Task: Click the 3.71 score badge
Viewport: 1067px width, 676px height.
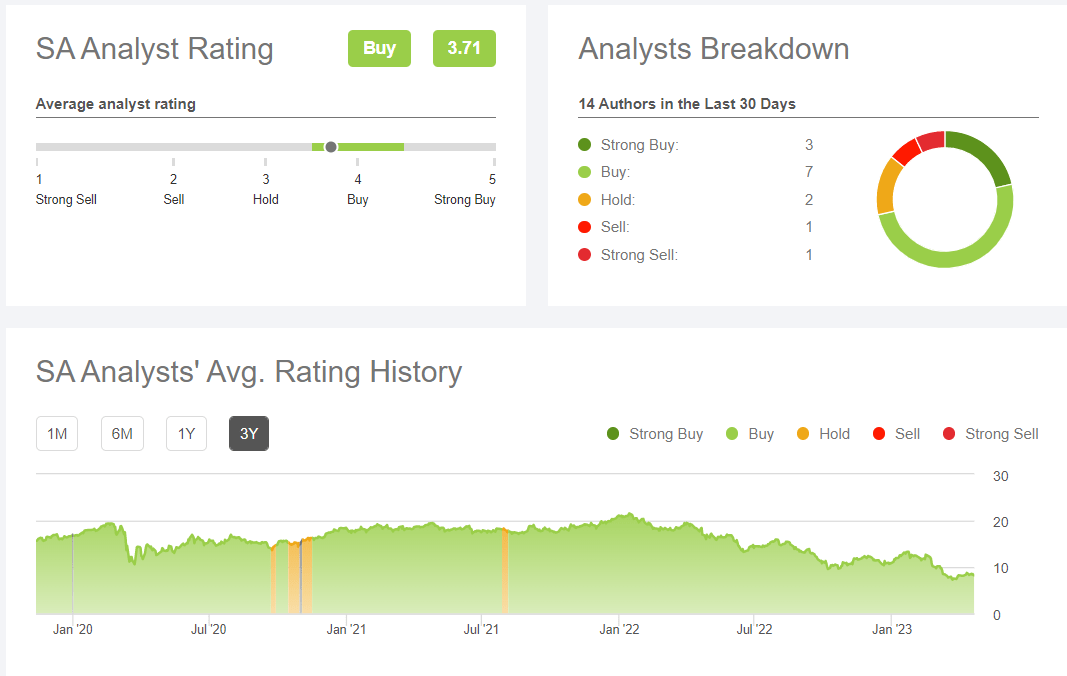Action: (464, 48)
